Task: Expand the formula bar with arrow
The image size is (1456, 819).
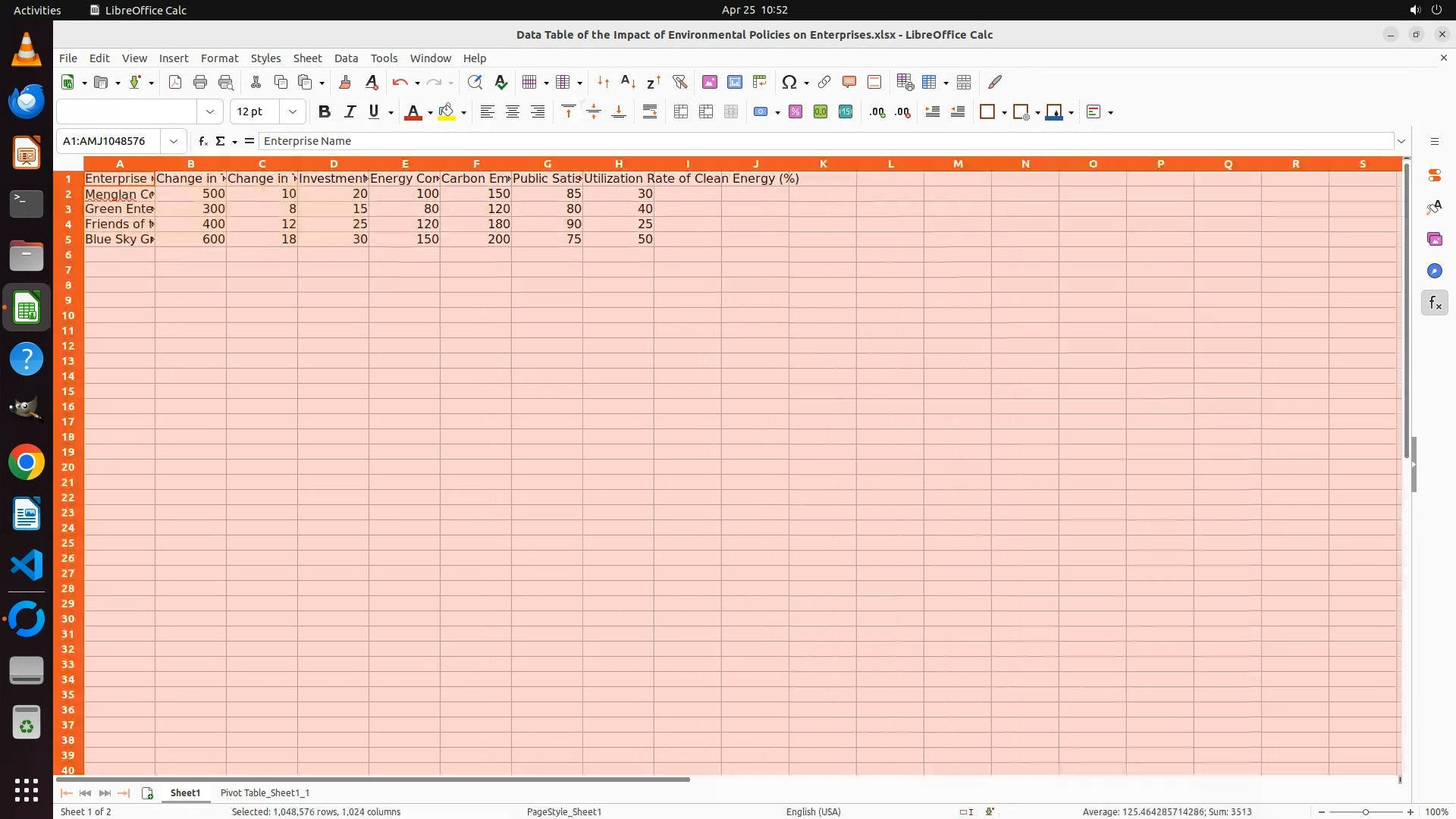Action: pos(1401,141)
